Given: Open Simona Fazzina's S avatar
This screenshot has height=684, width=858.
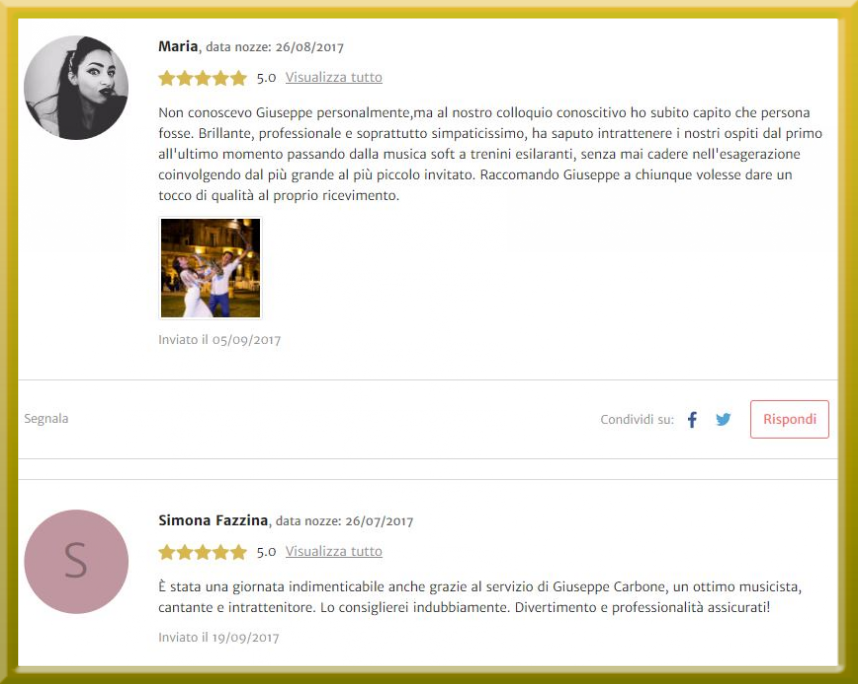Looking at the screenshot, I should pos(76,561).
